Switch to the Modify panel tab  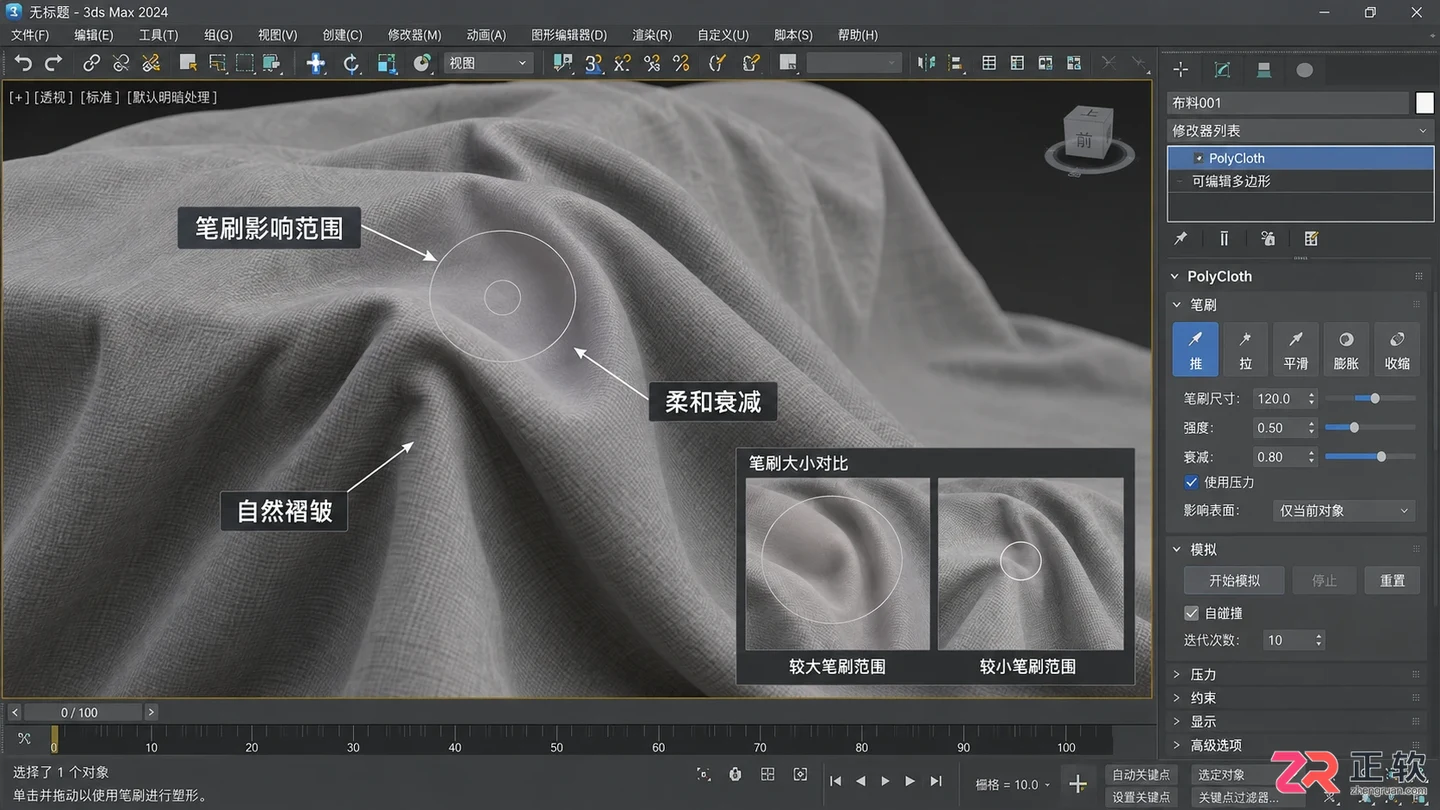(x=1222, y=70)
